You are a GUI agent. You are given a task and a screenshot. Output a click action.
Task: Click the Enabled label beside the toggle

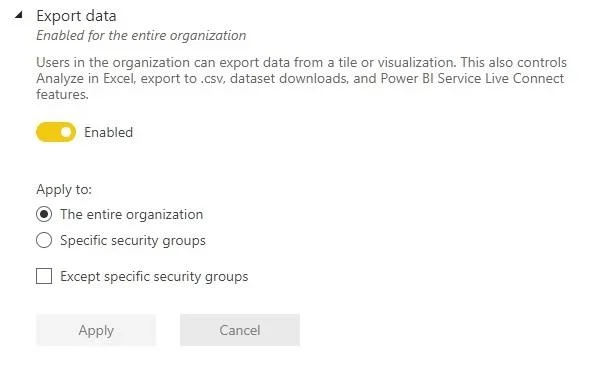109,132
